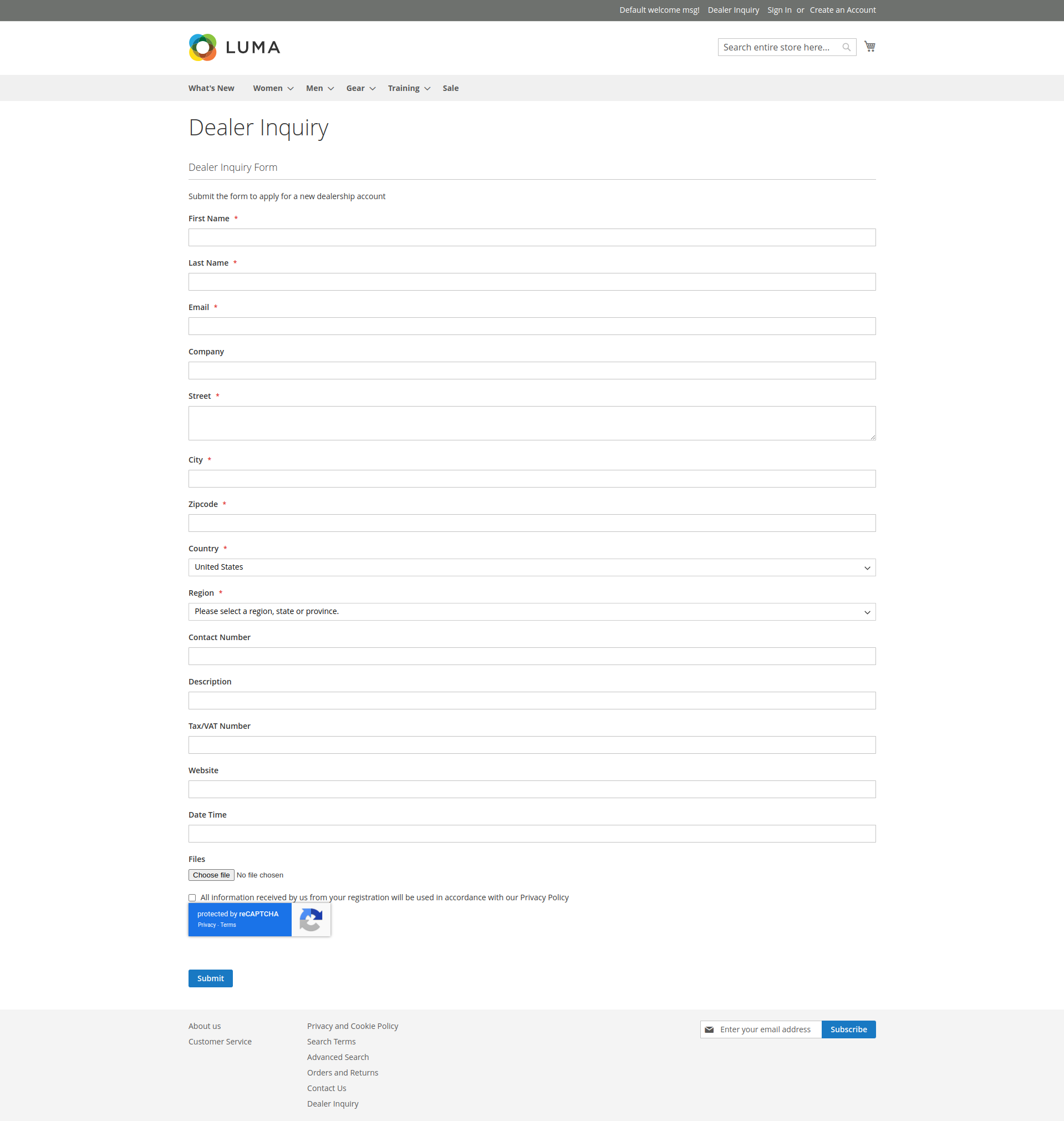This screenshot has width=1064, height=1121.
Task: Open Contact Us footer link
Action: tap(326, 1088)
